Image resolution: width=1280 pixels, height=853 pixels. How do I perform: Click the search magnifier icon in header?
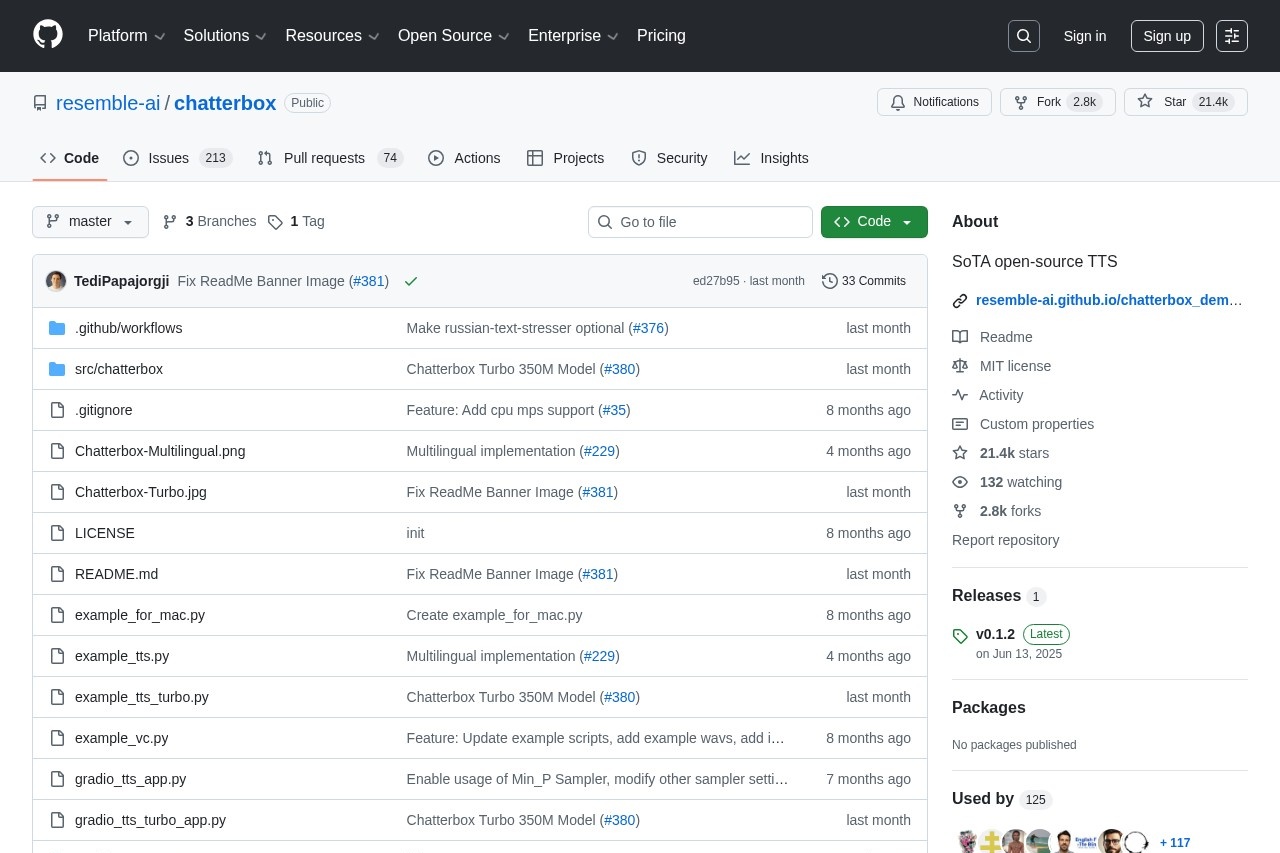coord(1024,36)
